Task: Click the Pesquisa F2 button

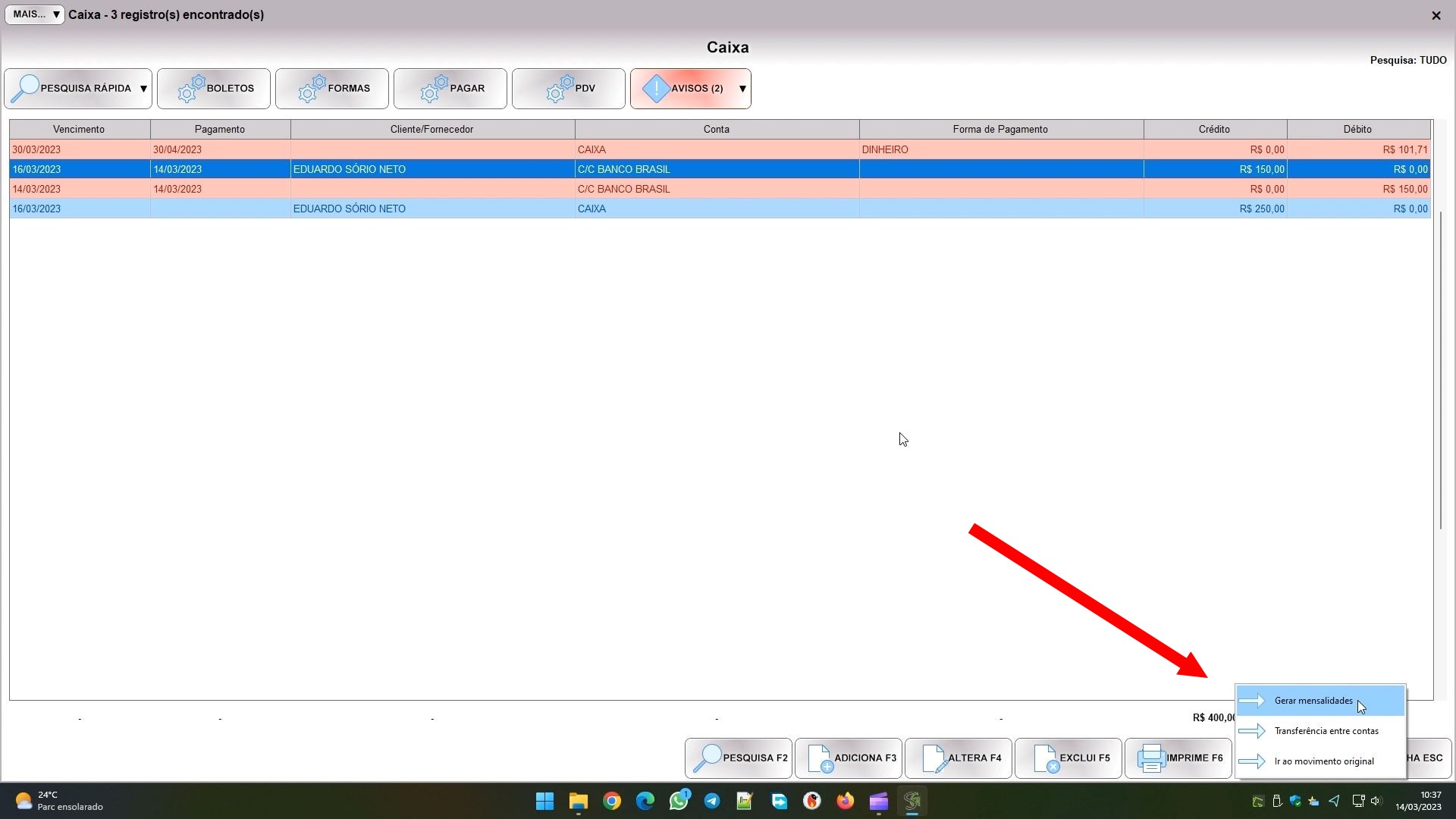Action: tap(739, 758)
